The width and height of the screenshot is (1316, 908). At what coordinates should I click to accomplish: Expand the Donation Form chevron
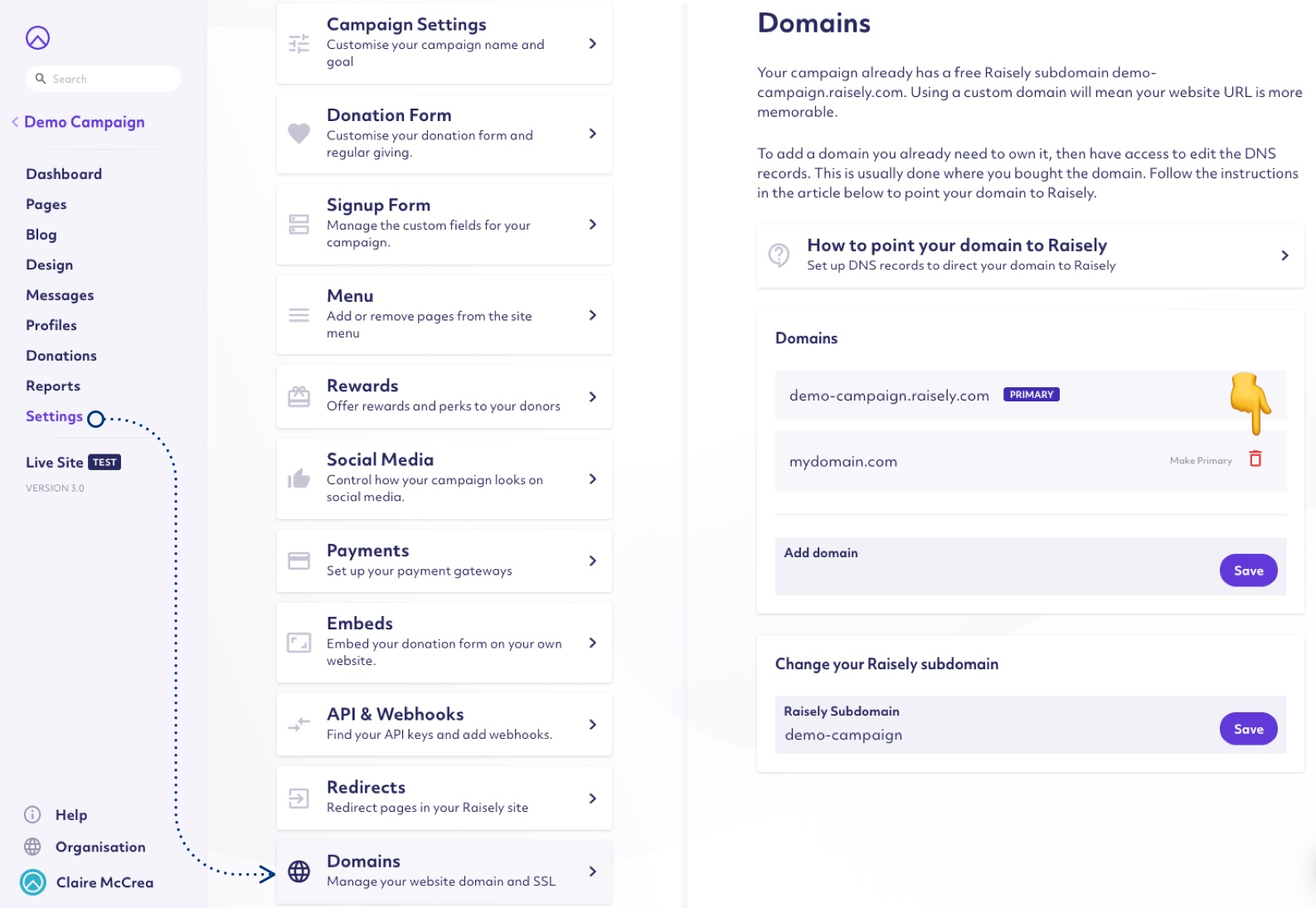(x=592, y=134)
